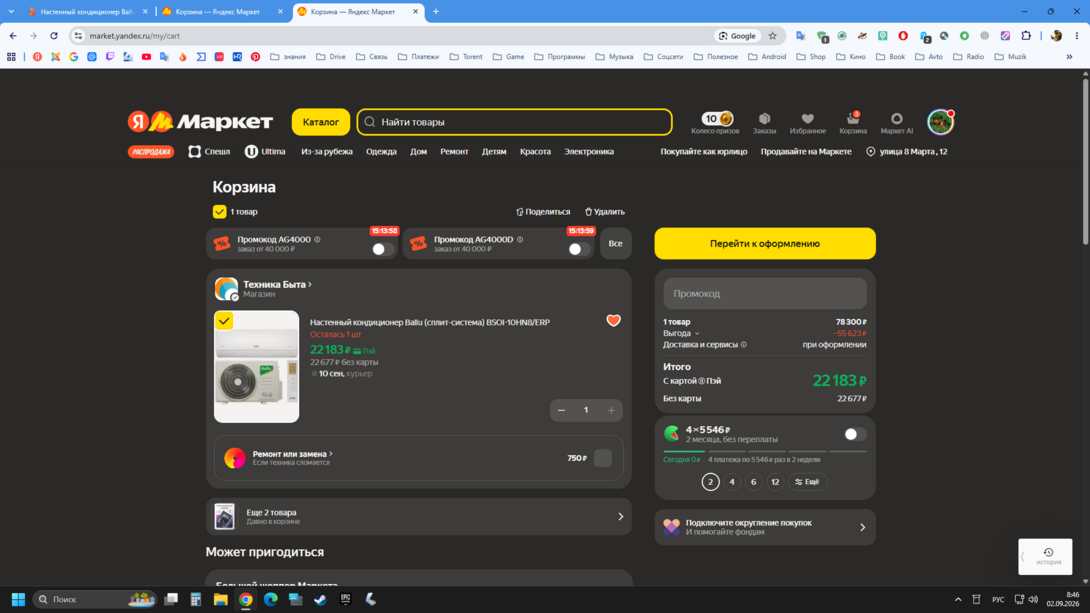Enable the 4×5546 ₽ split payment toggle
The image size is (1090, 613).
[x=854, y=434]
